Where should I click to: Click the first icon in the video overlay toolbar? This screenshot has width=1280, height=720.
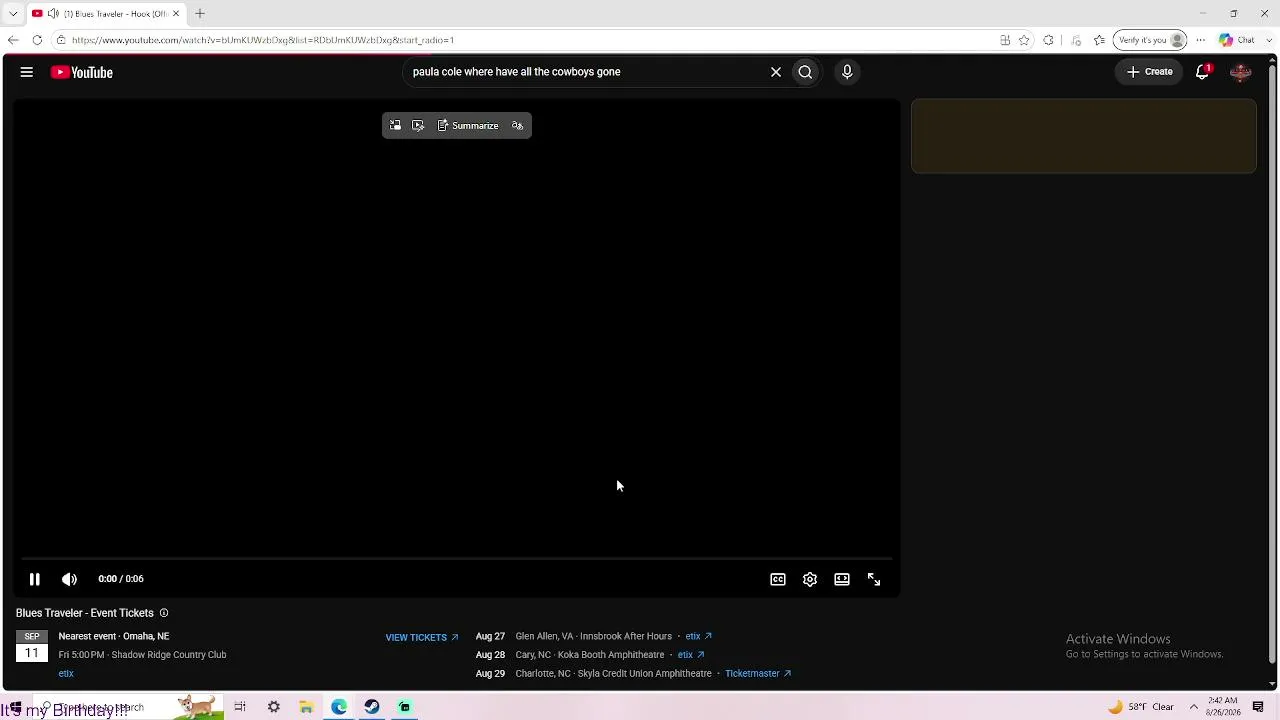pyautogui.click(x=395, y=126)
